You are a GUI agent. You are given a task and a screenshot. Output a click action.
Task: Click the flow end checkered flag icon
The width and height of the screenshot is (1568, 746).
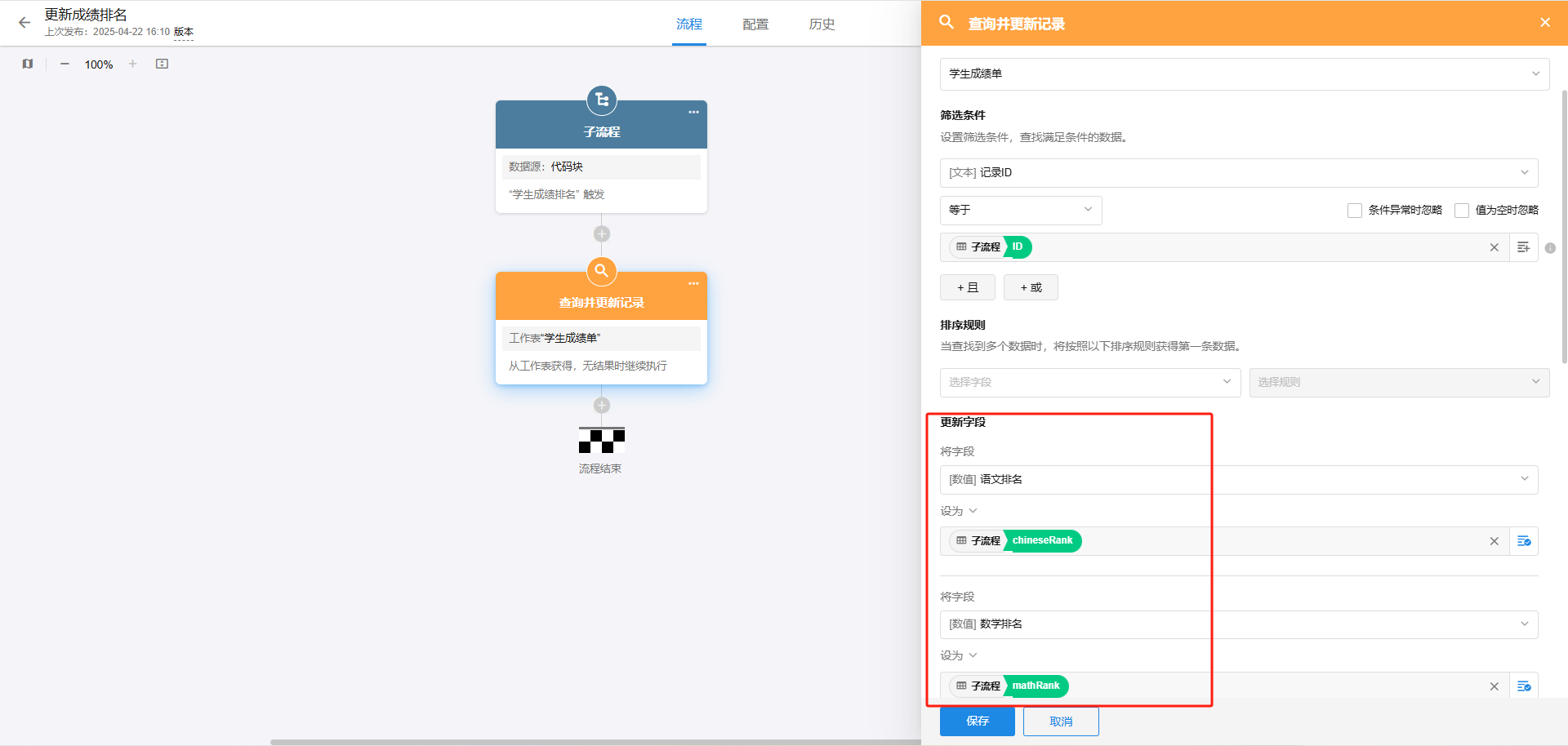[x=602, y=440]
